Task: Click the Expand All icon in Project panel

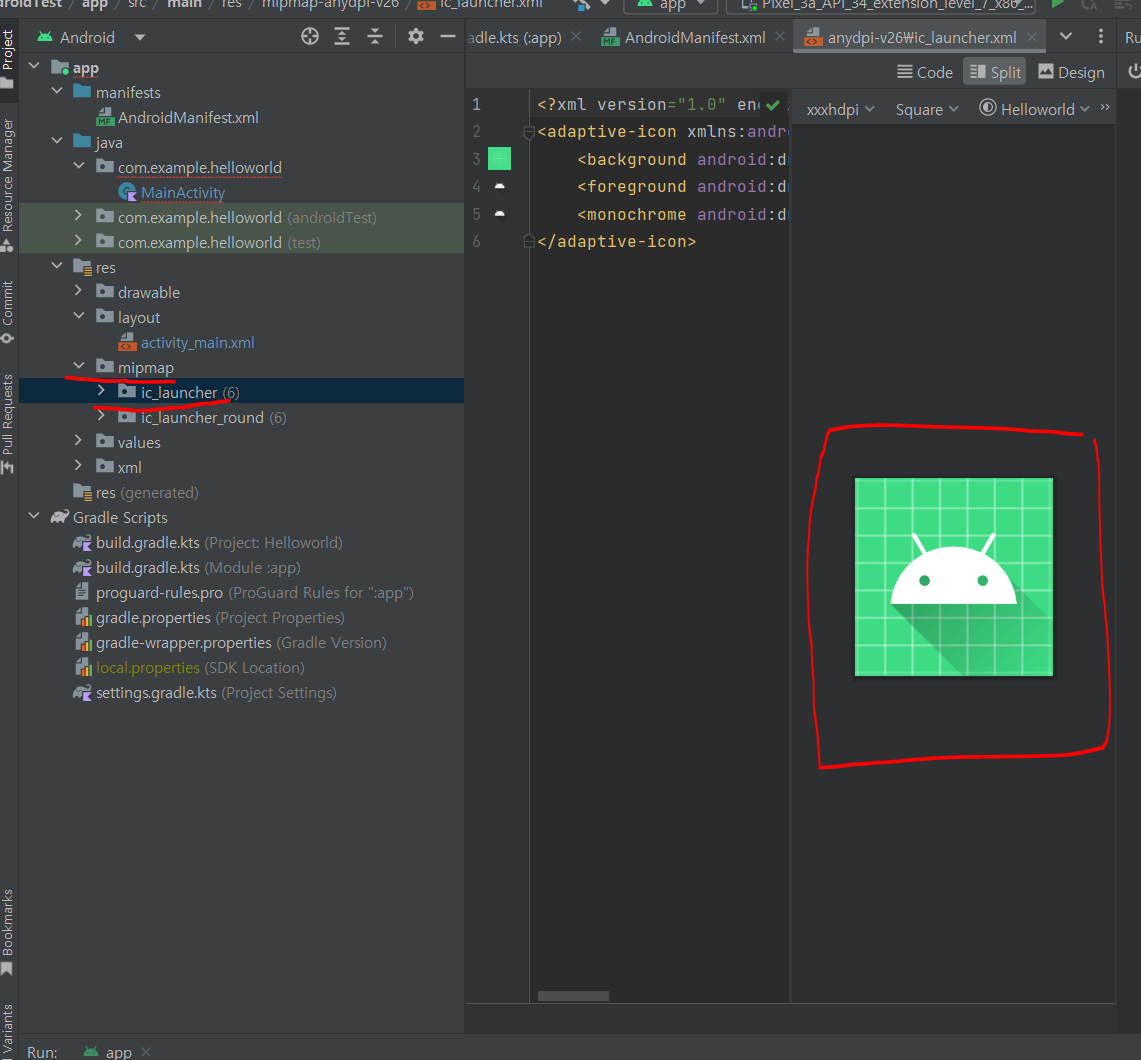Action: (x=342, y=36)
